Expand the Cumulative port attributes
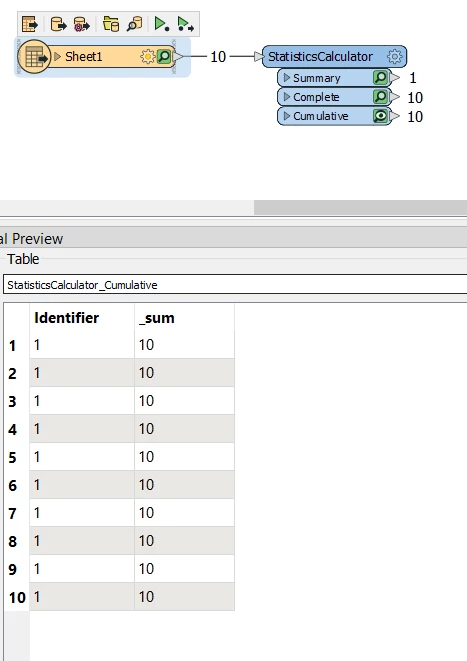Image resolution: width=467 pixels, height=661 pixels. [287, 116]
